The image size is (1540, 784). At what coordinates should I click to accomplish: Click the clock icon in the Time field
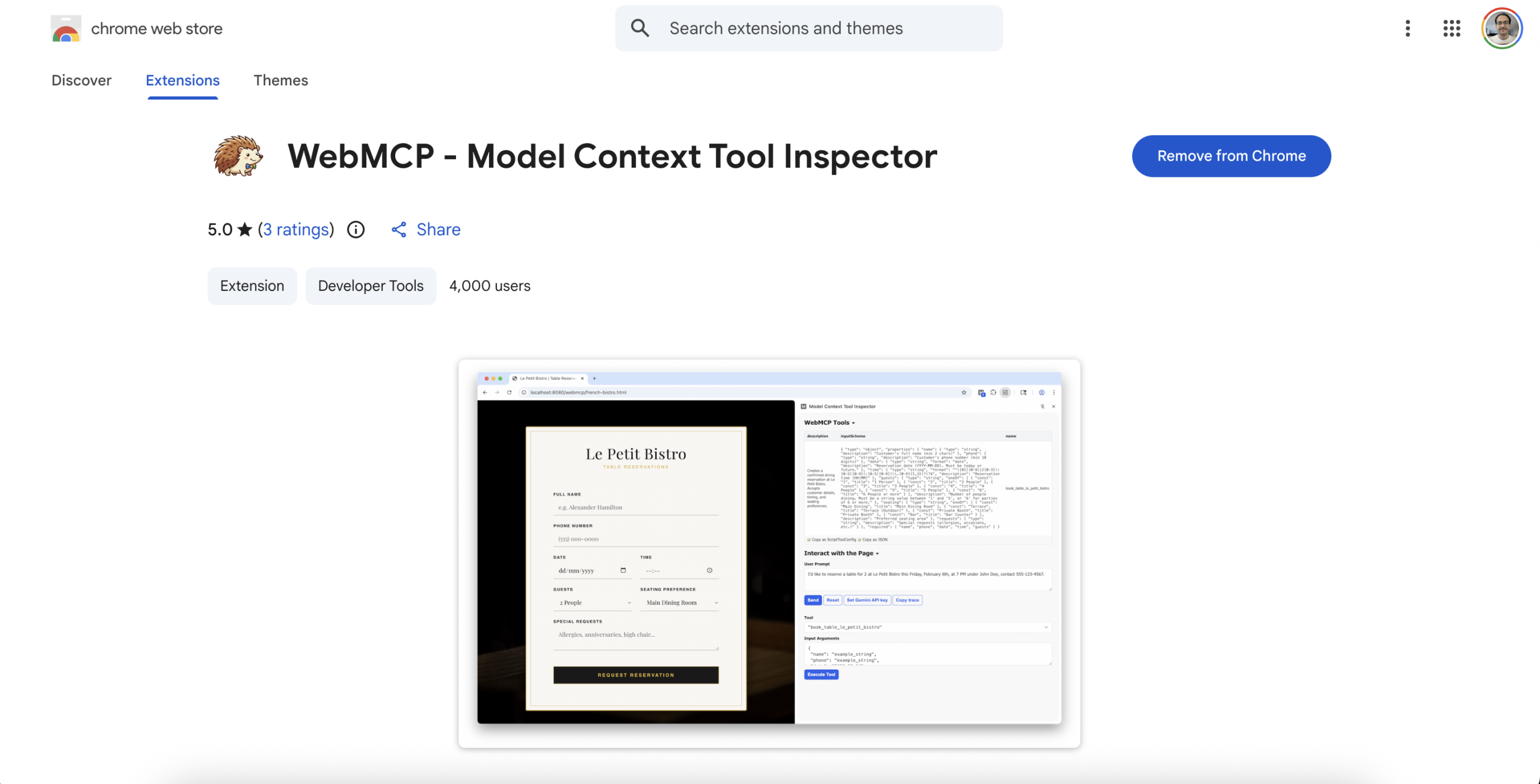(x=710, y=570)
